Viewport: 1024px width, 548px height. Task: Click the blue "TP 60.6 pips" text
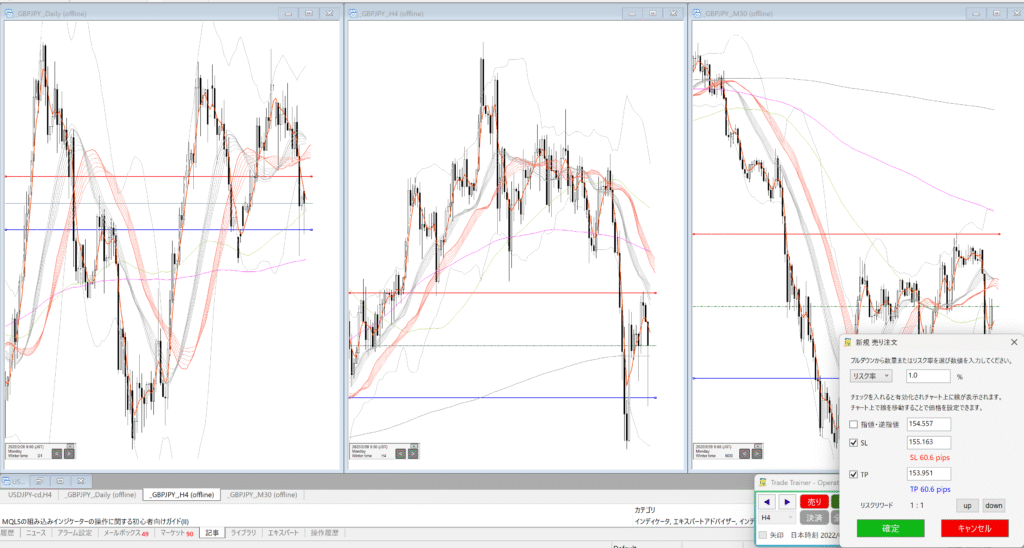pos(930,489)
